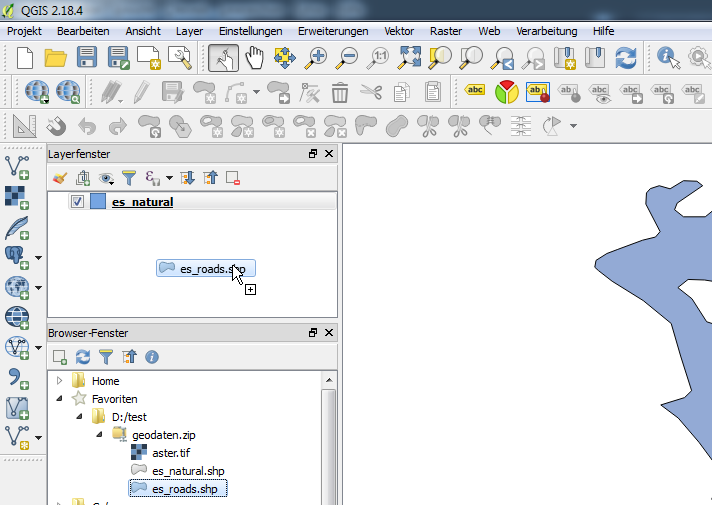Click Expand All in Layerfenster toolbar

188,178
